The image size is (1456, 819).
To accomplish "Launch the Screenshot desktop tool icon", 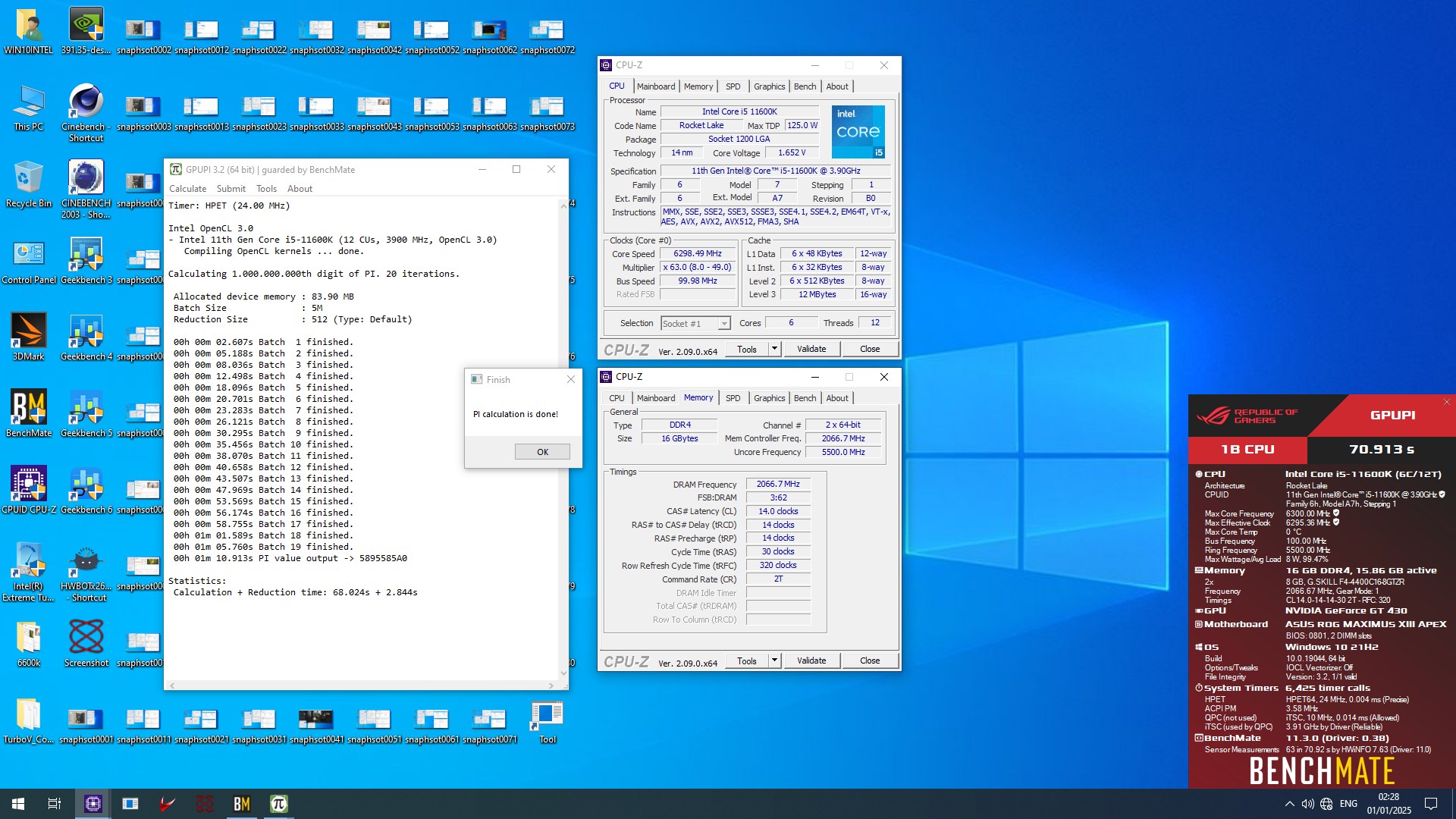I will pos(86,645).
